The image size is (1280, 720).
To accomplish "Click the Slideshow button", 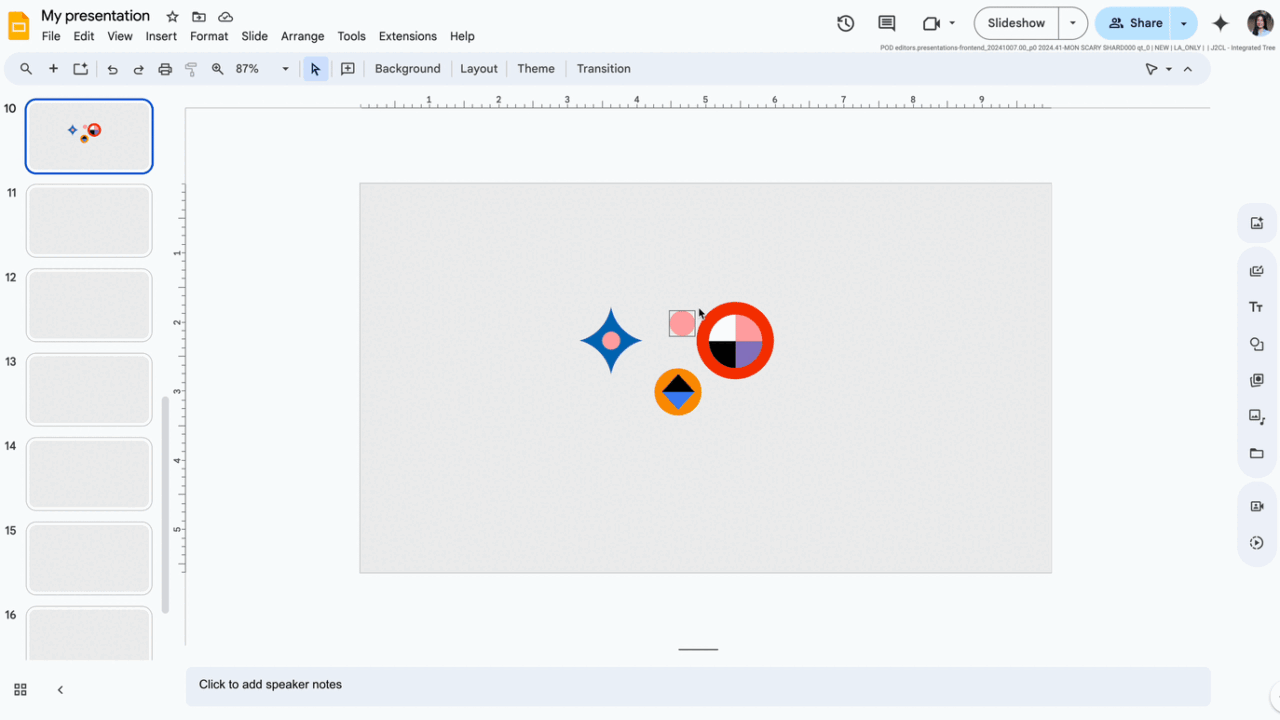I will click(x=1016, y=23).
